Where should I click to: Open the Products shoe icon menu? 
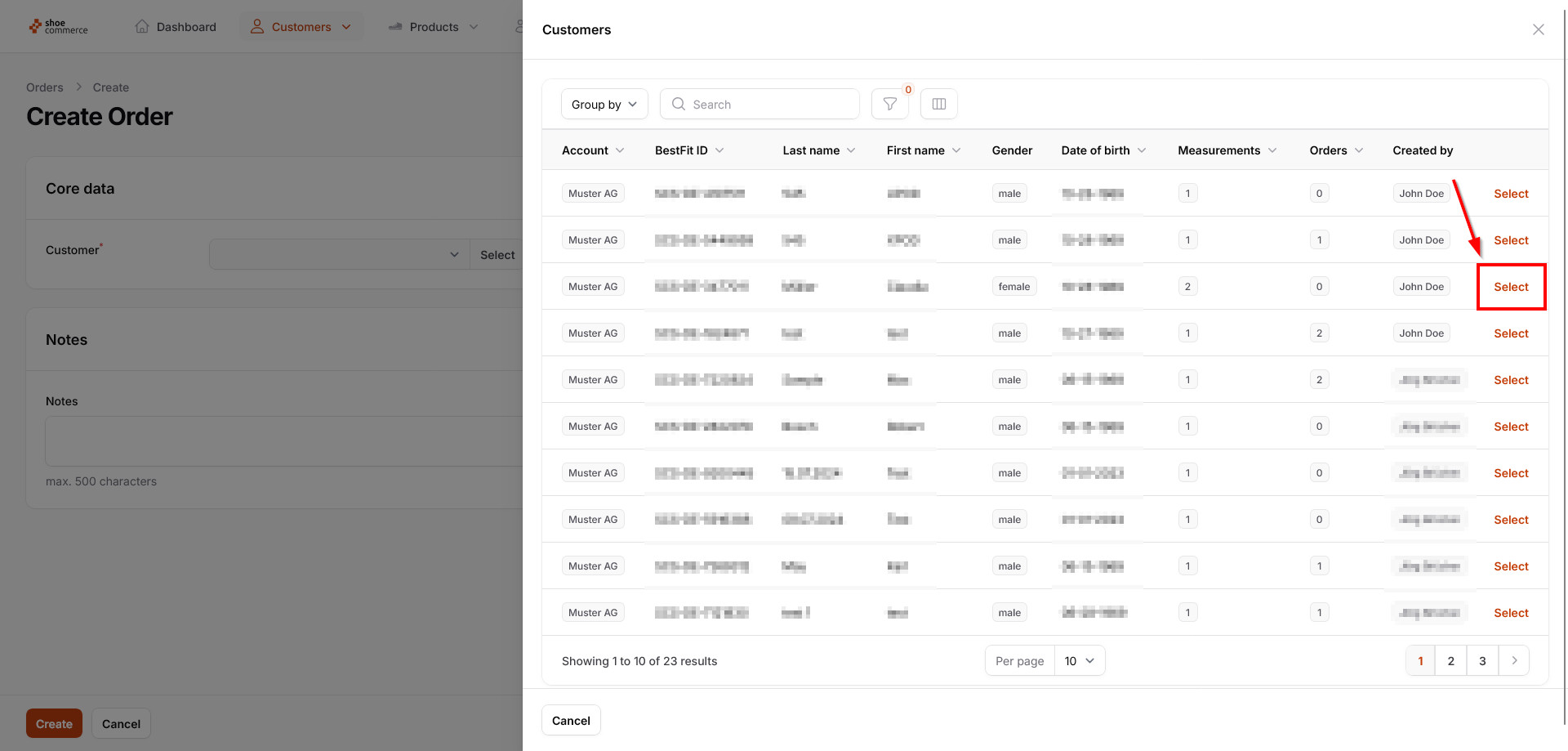tap(395, 27)
